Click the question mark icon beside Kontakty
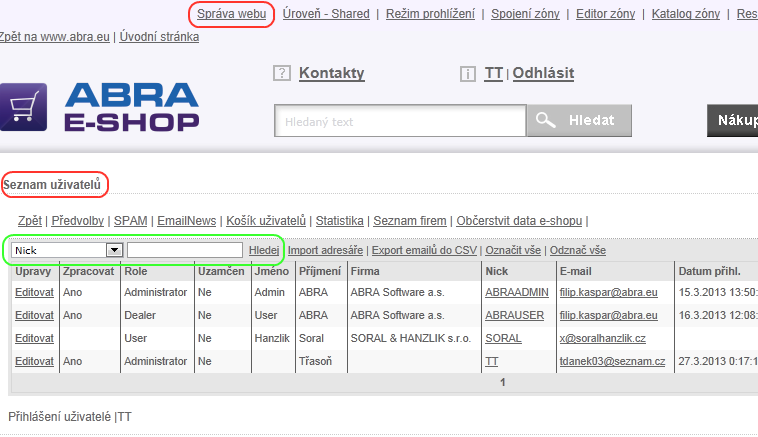 282,73
